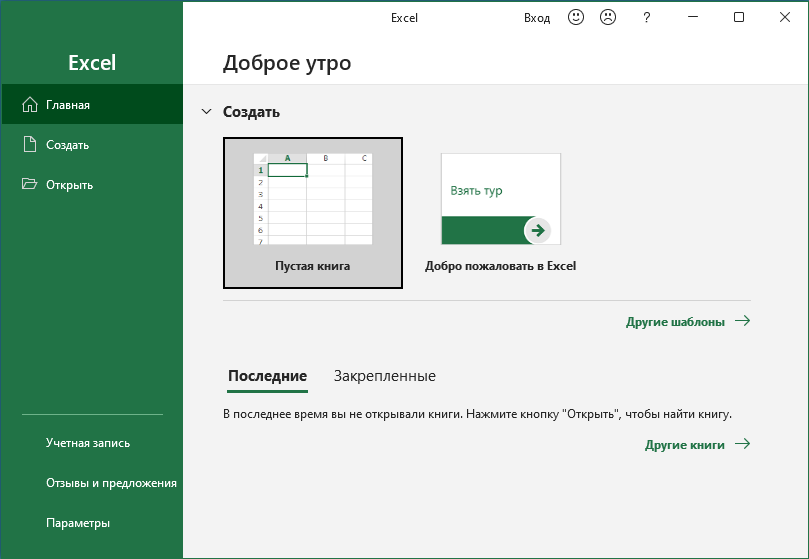The image size is (809, 559).
Task: Open Параметры in the sidebar
Action: point(78,523)
